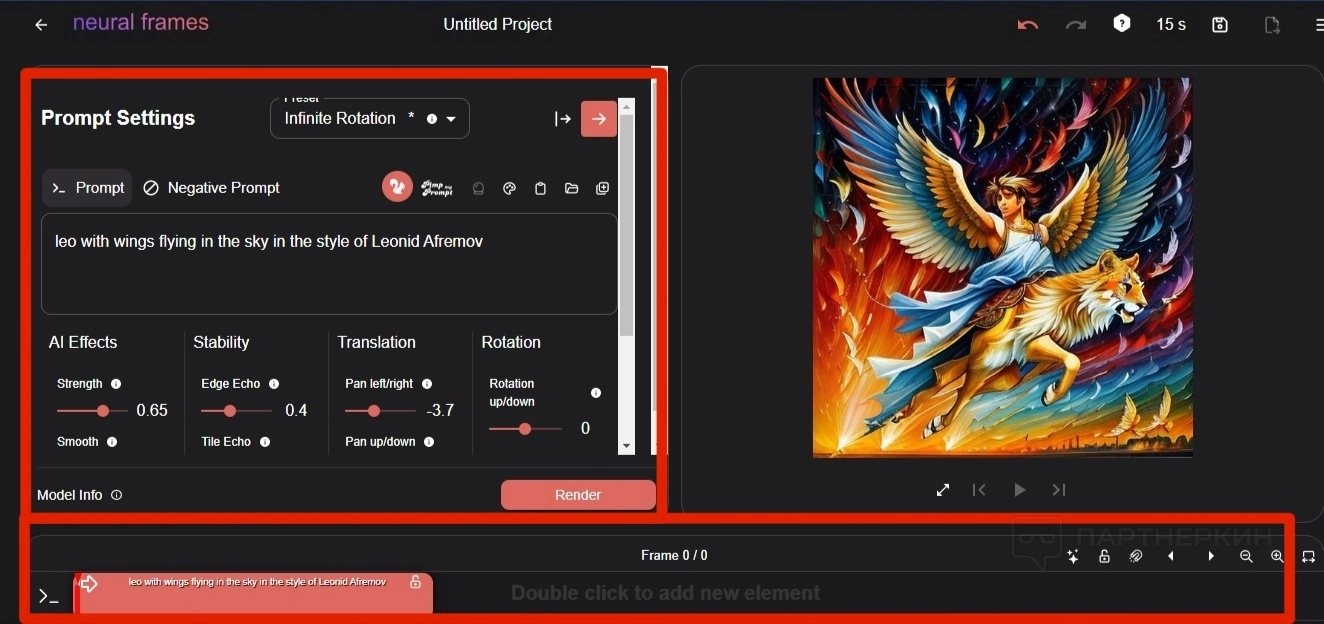Redo the last undone action

tap(1076, 25)
